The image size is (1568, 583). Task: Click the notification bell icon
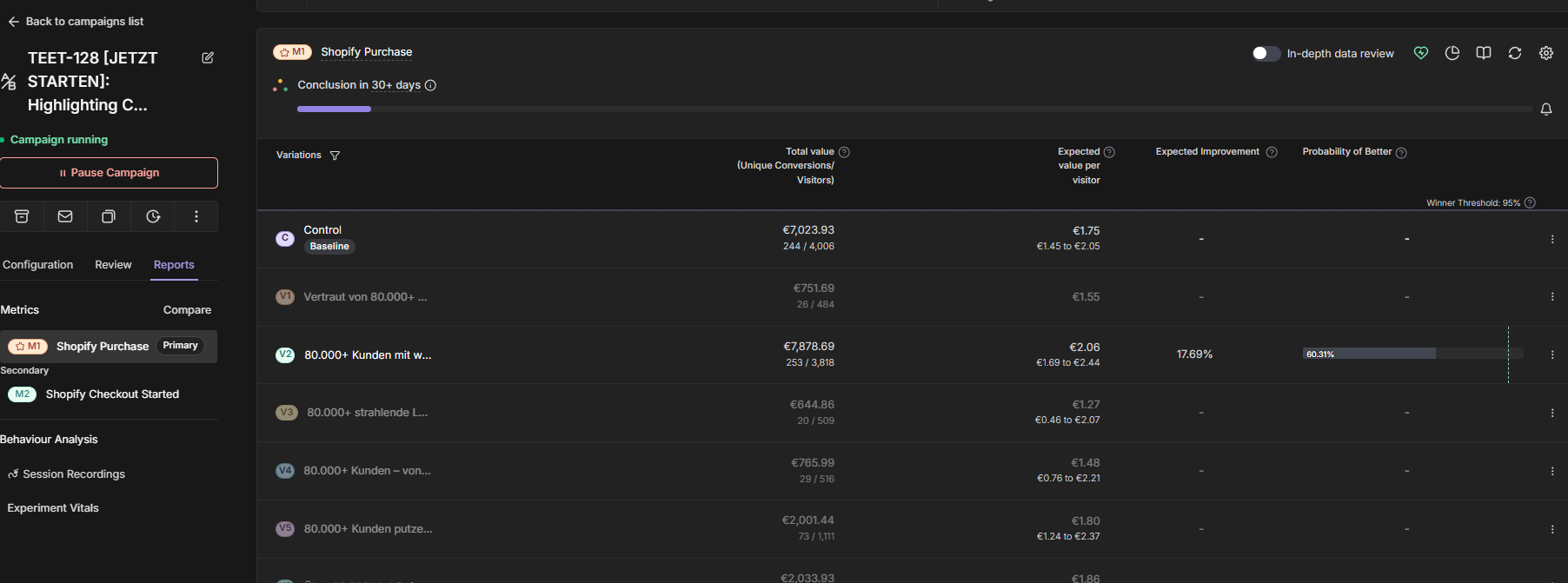pyautogui.click(x=1546, y=109)
